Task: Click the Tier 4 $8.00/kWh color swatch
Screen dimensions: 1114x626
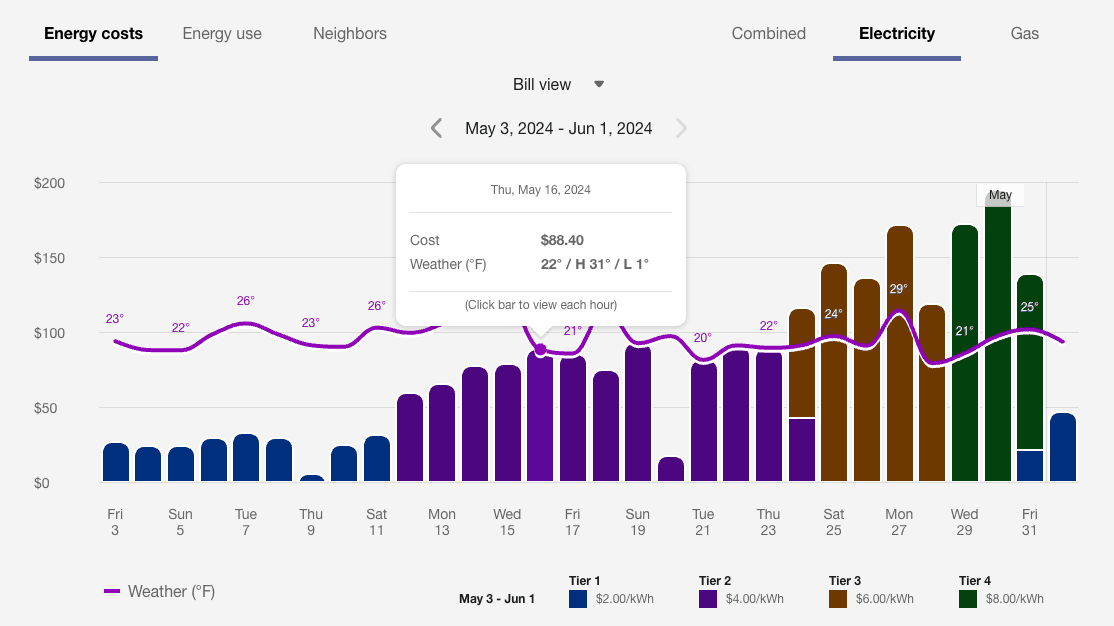Action: tap(969, 598)
